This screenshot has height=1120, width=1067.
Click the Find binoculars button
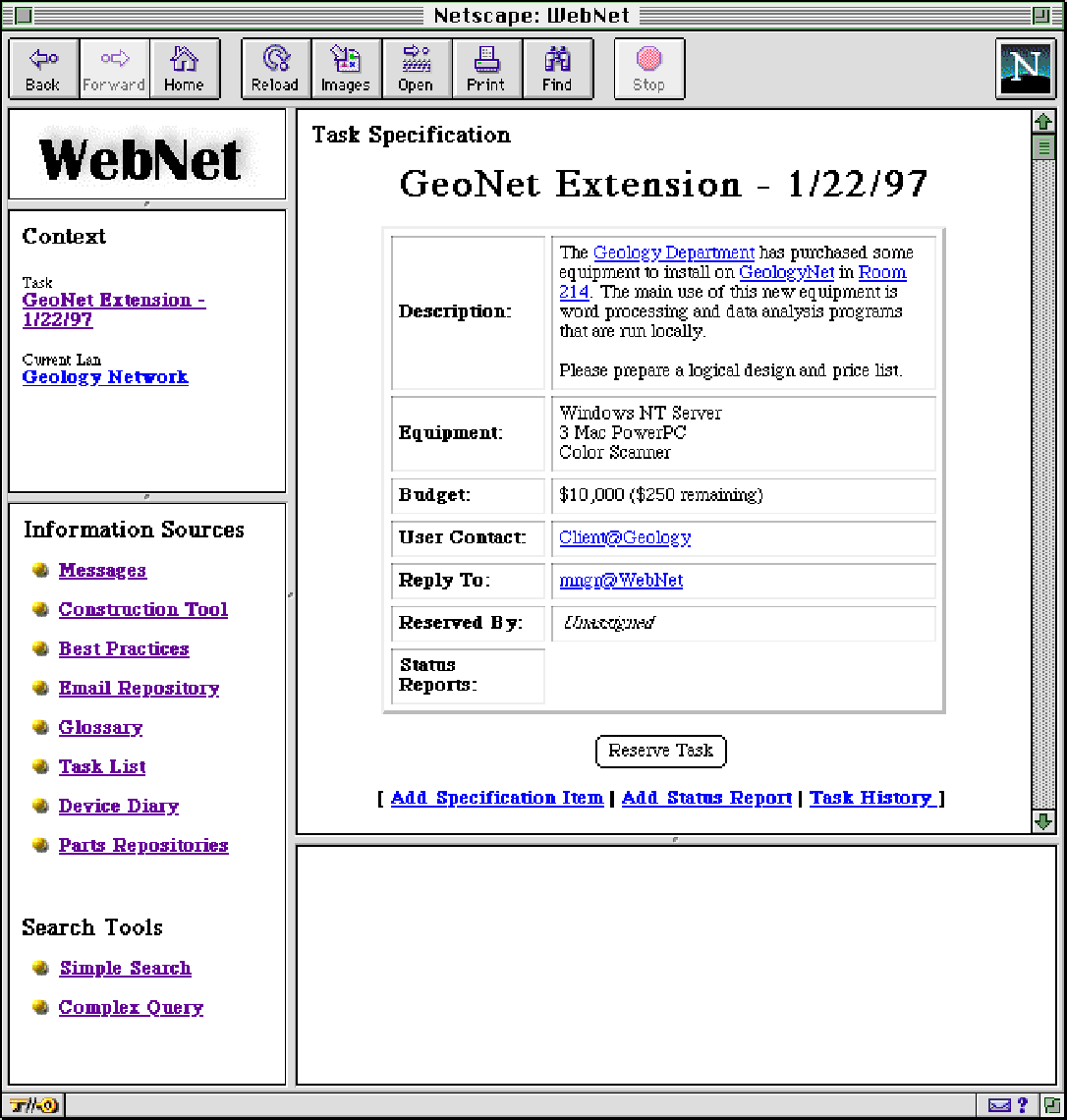click(557, 69)
